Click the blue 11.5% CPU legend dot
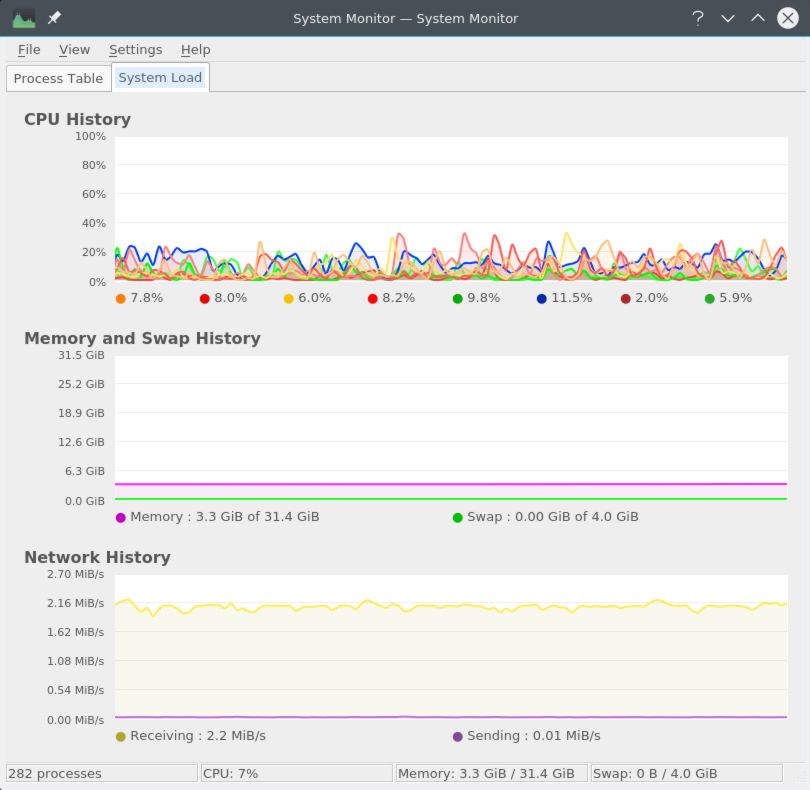This screenshot has width=810, height=790. click(x=541, y=299)
